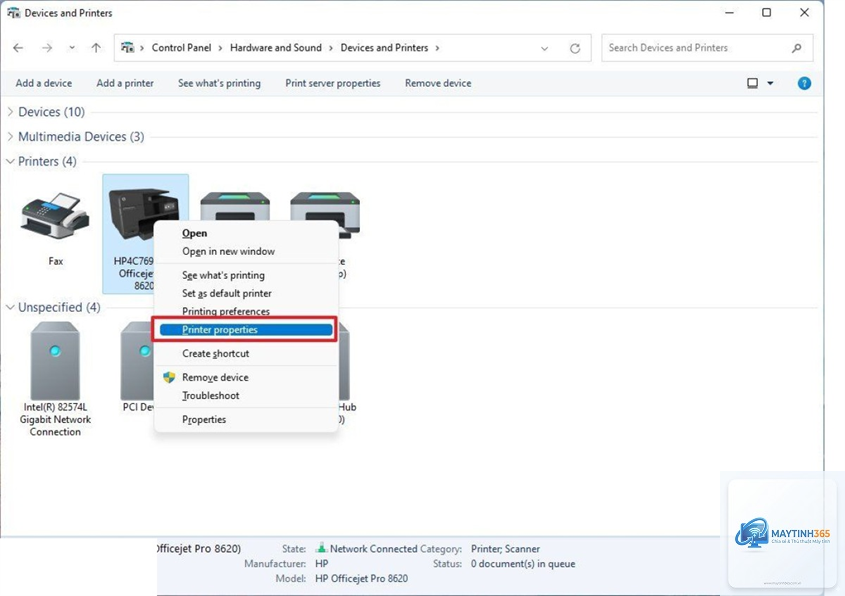
Task: Collapse the Unspecified (4) group
Action: (x=10, y=307)
